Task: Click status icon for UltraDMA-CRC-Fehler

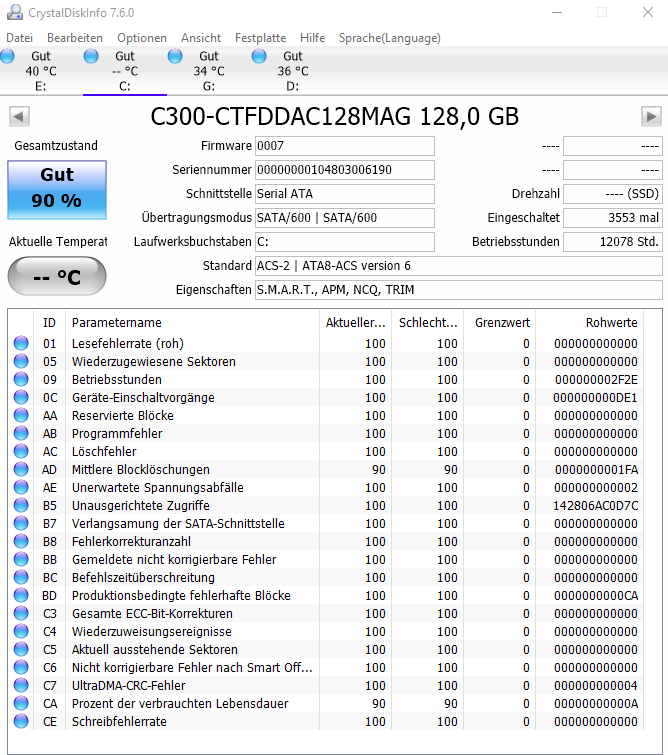Action: point(21,685)
